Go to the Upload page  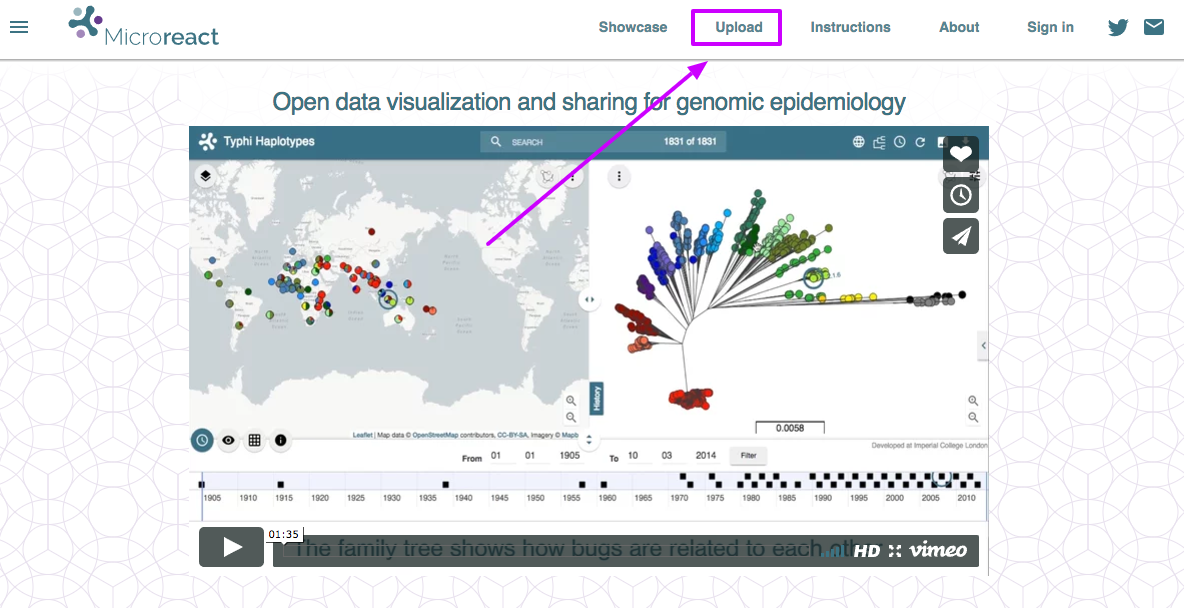coord(738,27)
